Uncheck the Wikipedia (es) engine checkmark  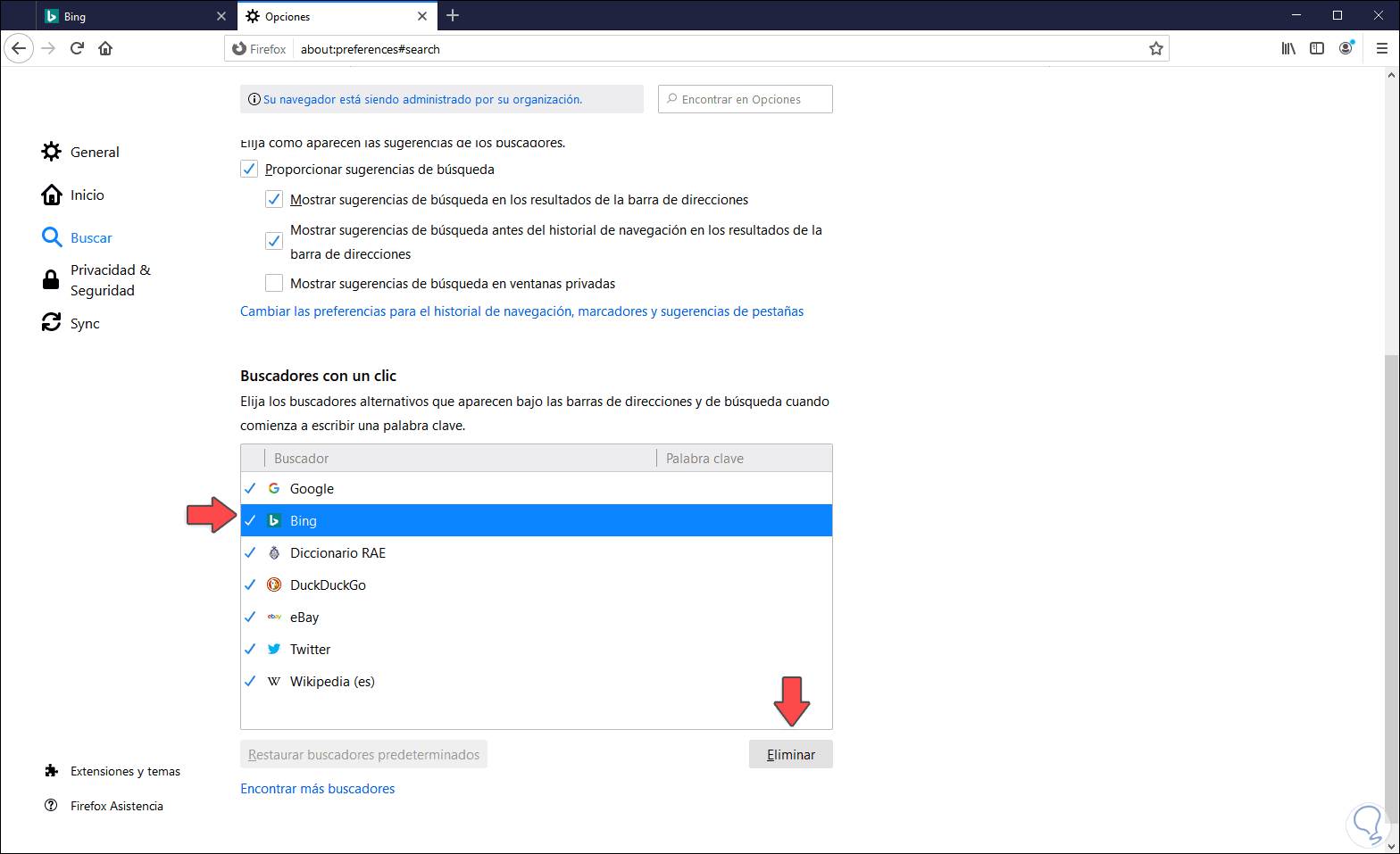pyautogui.click(x=250, y=681)
